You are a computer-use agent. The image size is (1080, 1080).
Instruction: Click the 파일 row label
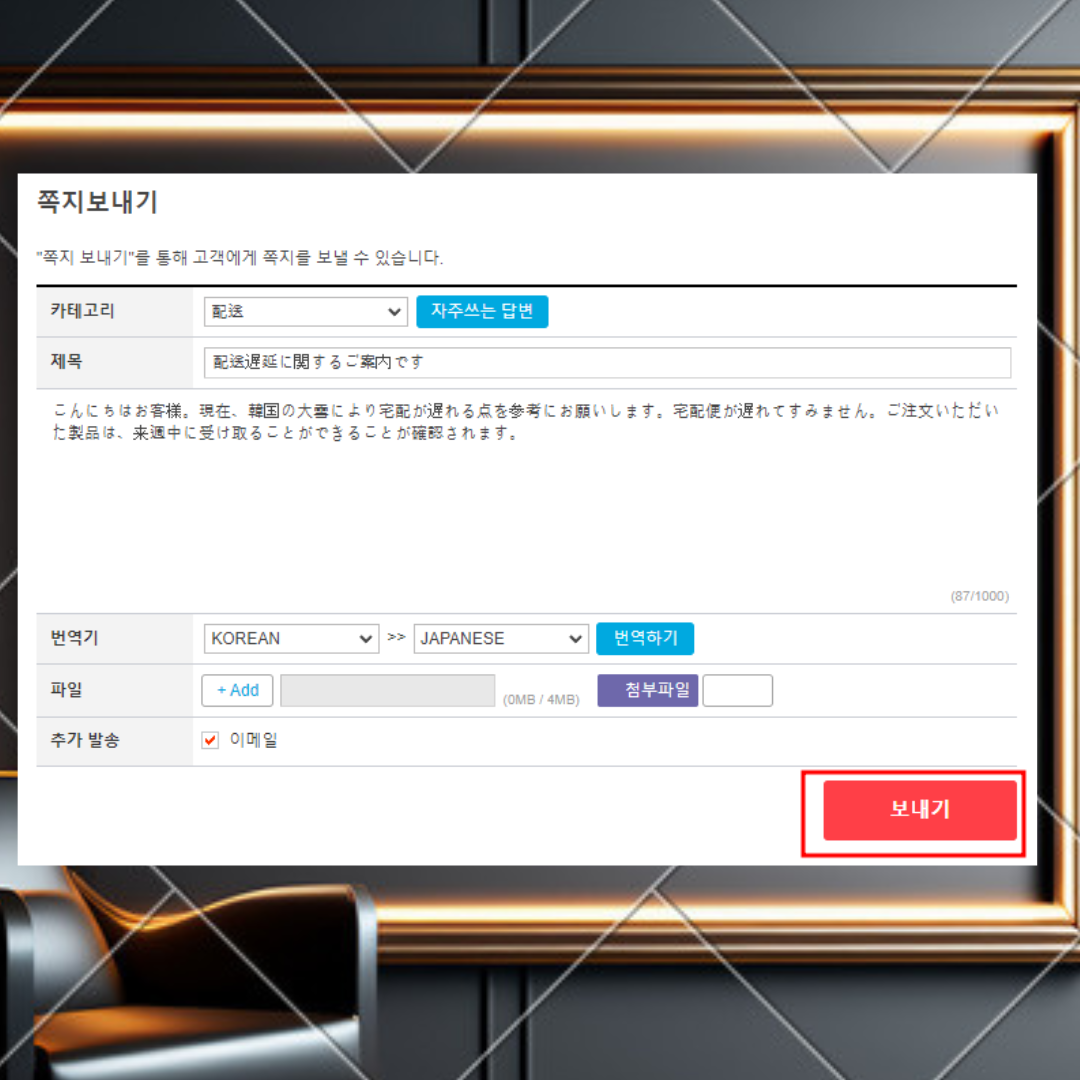[66, 689]
